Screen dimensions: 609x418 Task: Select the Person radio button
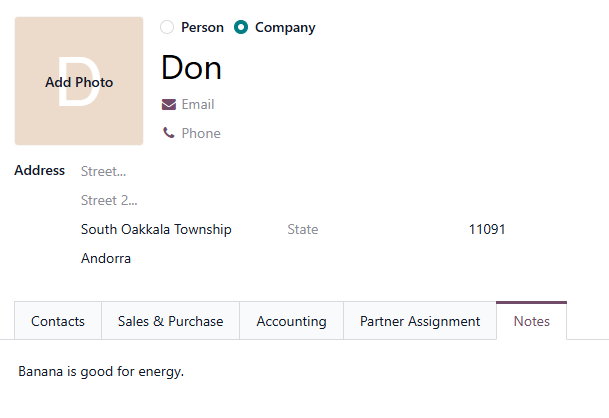(x=167, y=28)
